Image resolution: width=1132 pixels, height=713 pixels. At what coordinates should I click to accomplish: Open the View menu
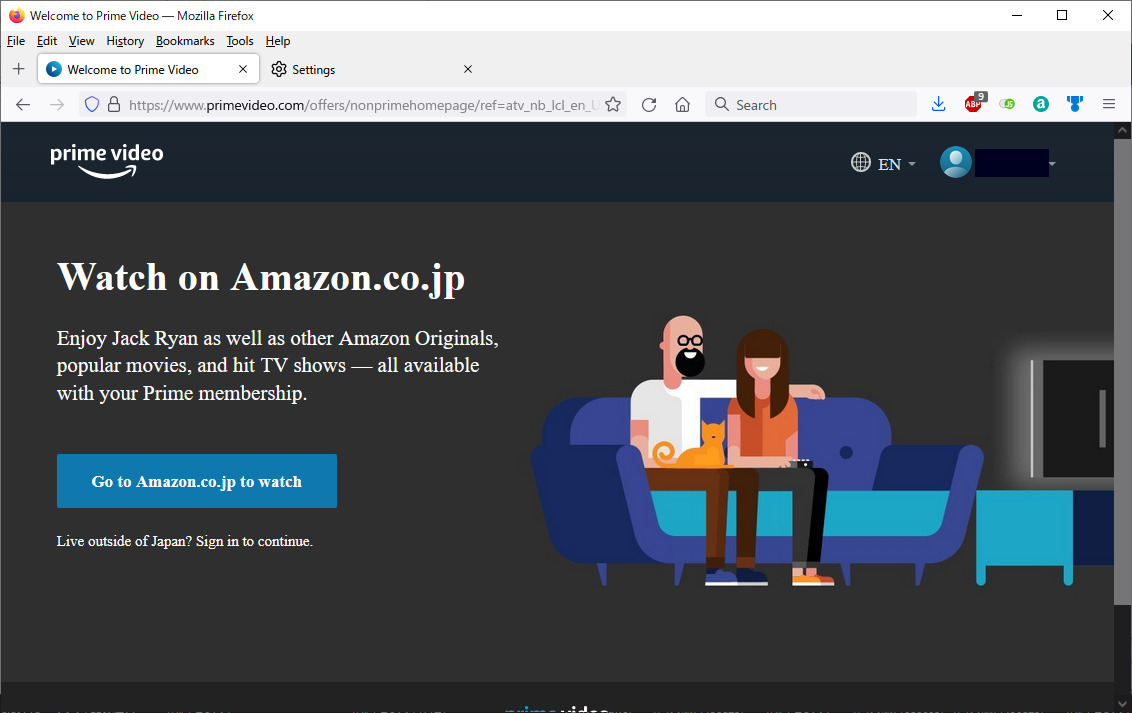click(x=82, y=41)
